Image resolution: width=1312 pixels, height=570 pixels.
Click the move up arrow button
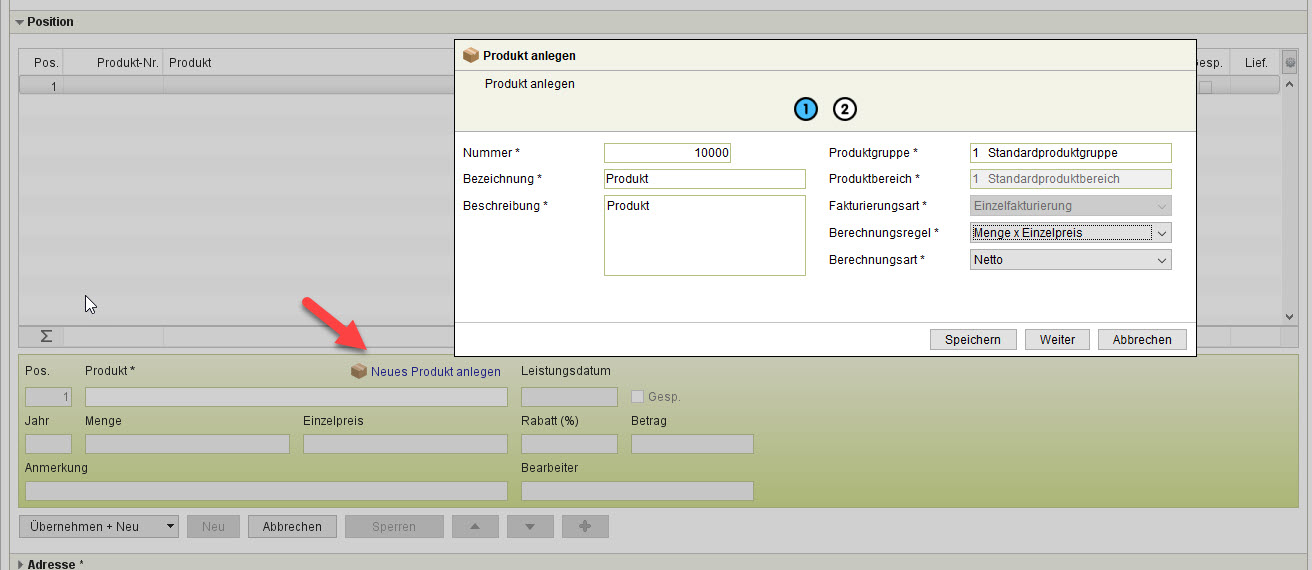pos(476,526)
